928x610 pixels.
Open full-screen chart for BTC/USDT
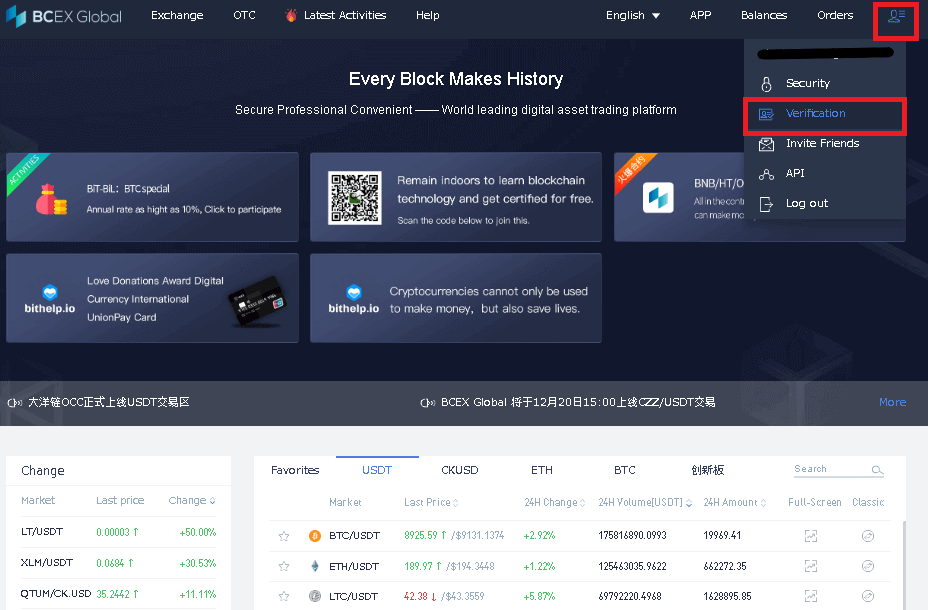[811, 536]
